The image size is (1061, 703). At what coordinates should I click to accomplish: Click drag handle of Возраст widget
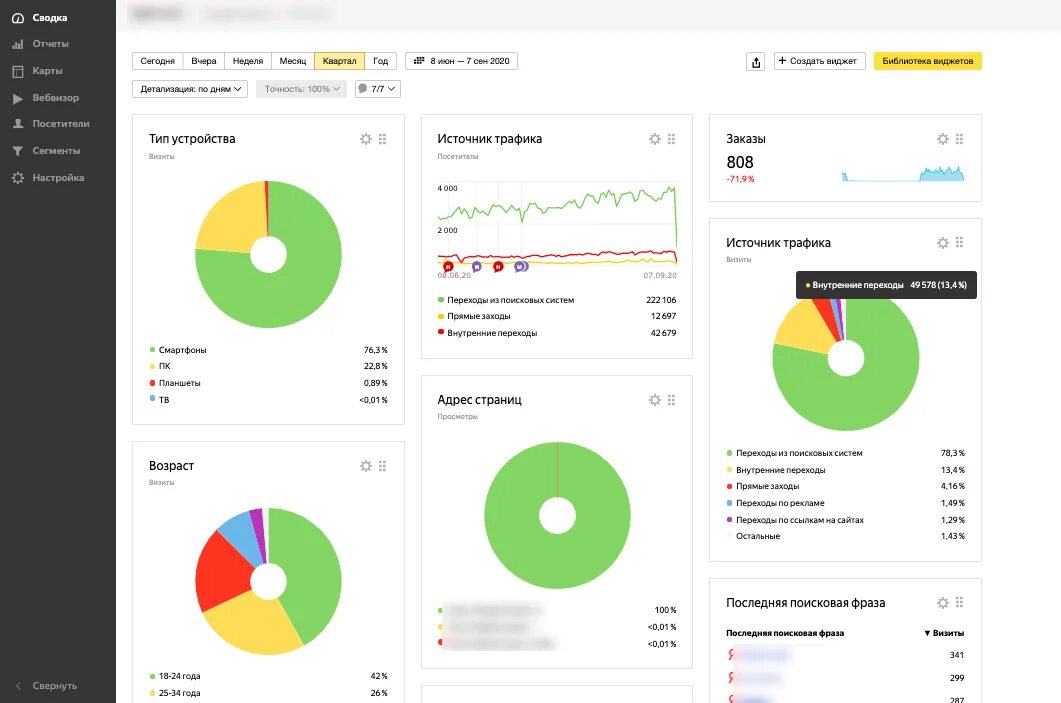383,466
